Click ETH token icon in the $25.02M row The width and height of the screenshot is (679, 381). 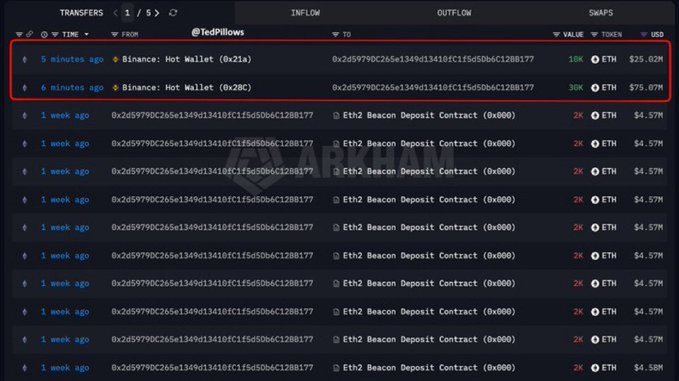coord(595,59)
